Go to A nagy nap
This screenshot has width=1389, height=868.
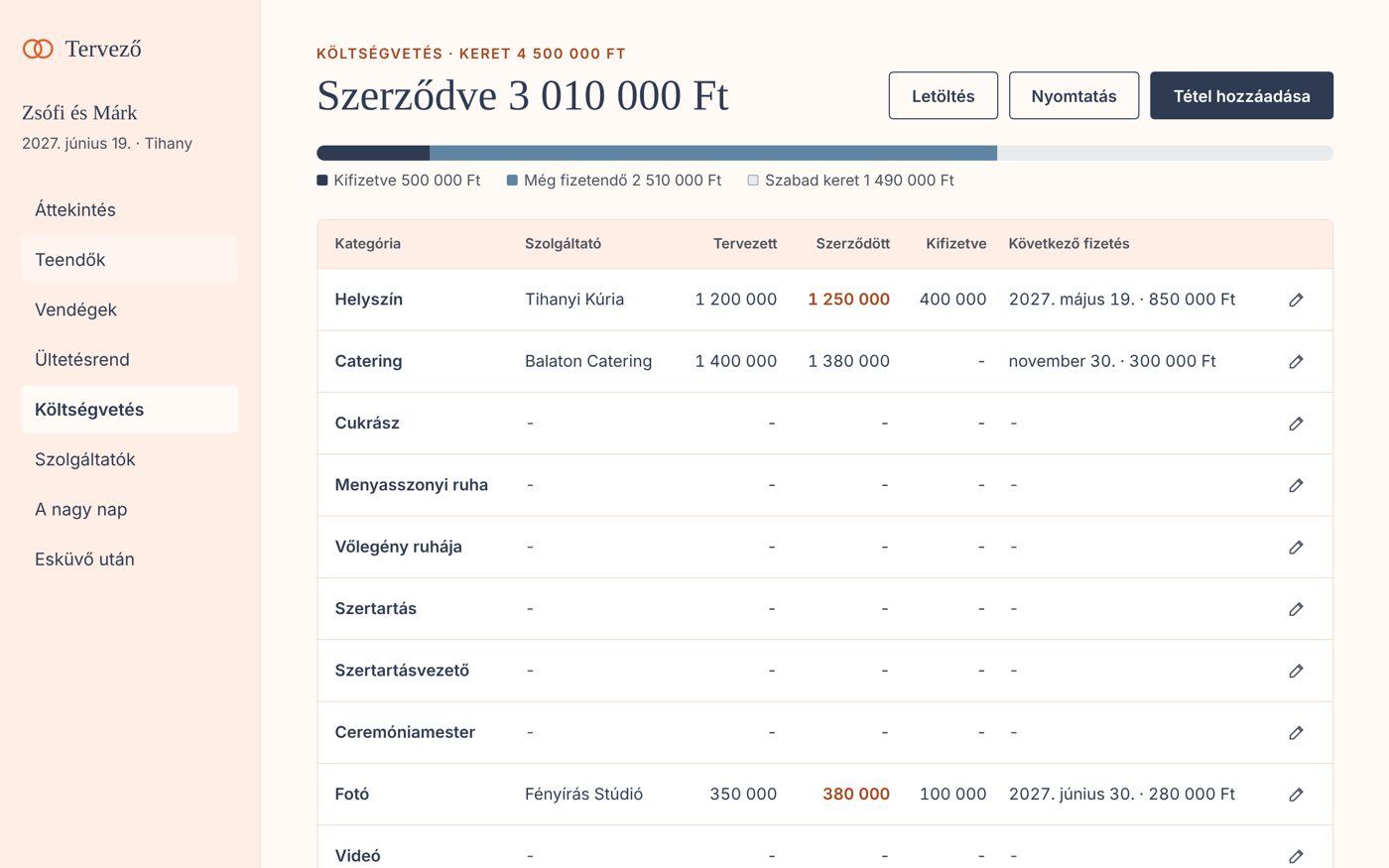point(129,509)
